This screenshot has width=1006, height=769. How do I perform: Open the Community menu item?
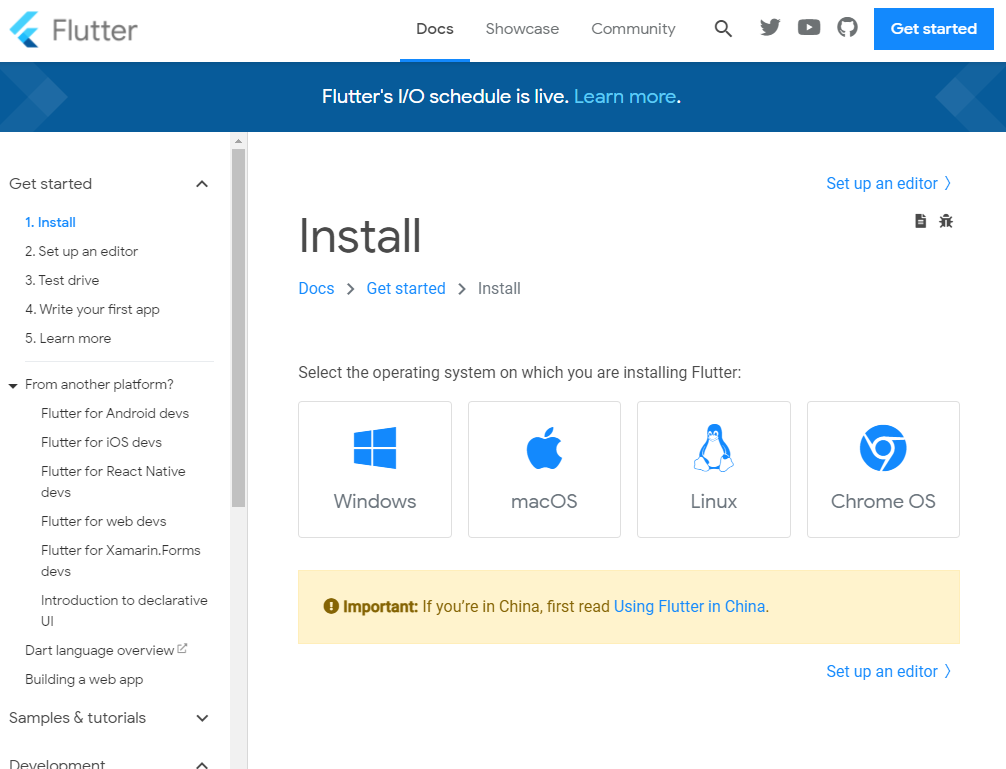coord(632,29)
